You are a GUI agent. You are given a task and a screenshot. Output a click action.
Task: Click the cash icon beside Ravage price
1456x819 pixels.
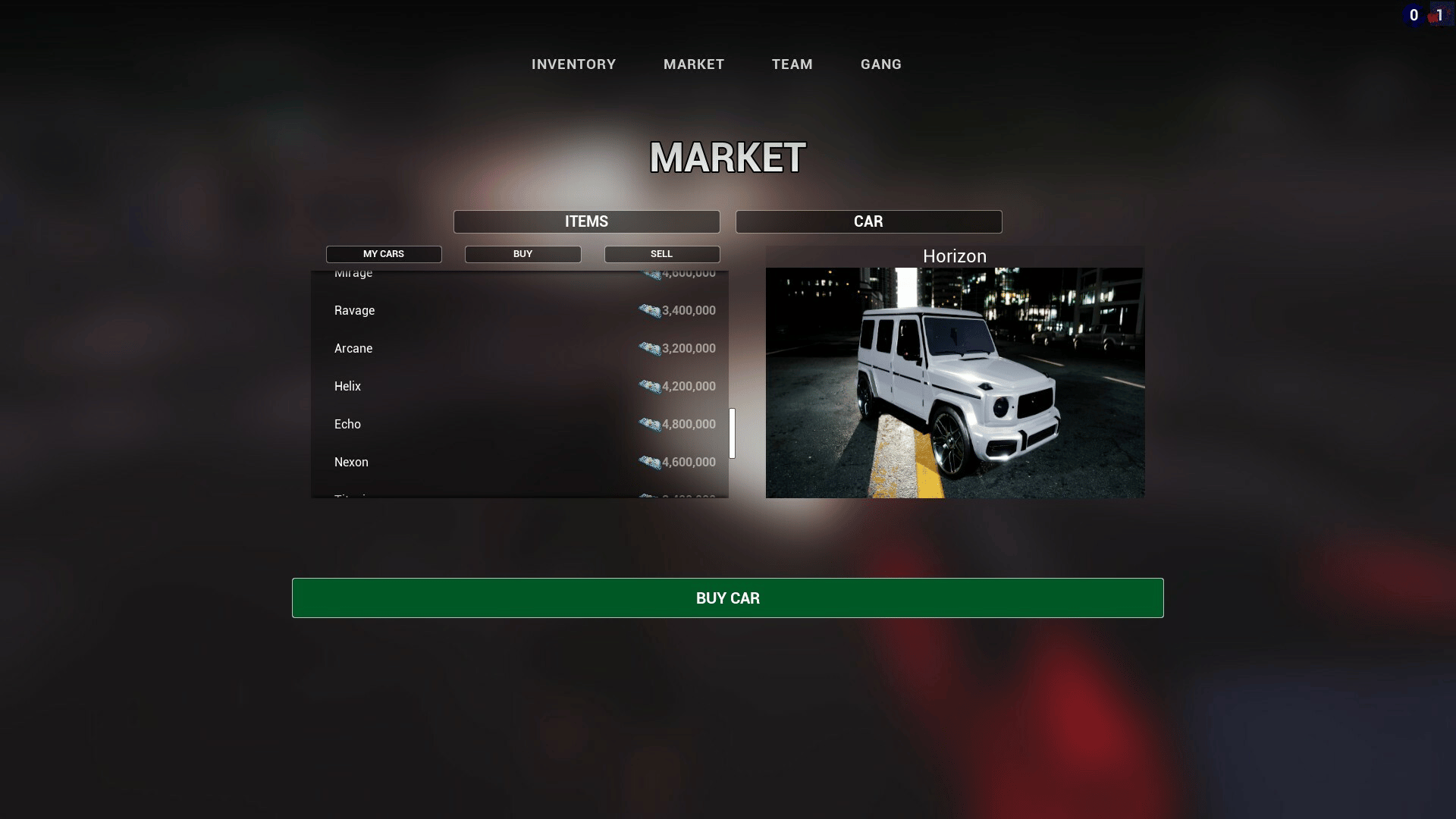(649, 311)
